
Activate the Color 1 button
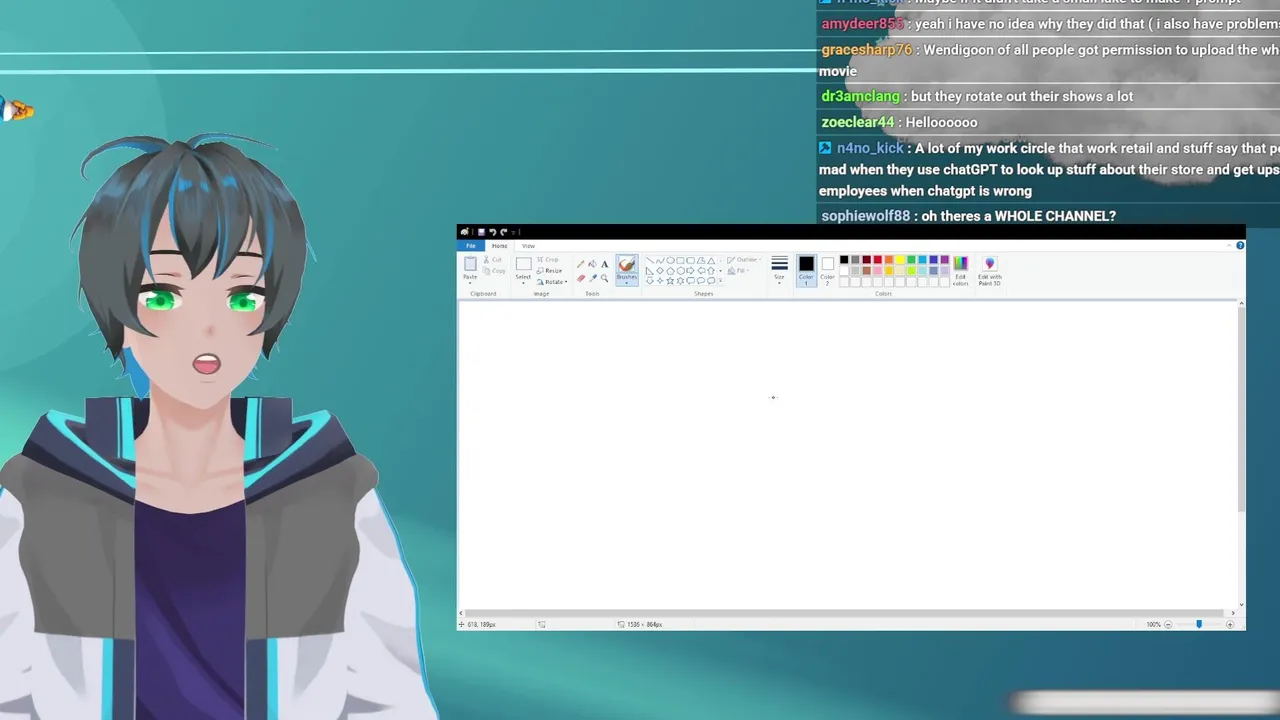point(806,270)
